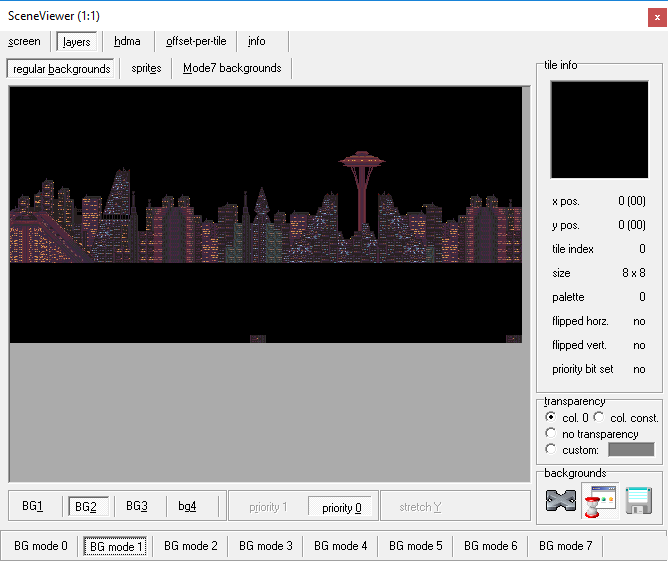This screenshot has width=668, height=562.
Task: Close the SceneViewer window
Action: click(x=657, y=17)
